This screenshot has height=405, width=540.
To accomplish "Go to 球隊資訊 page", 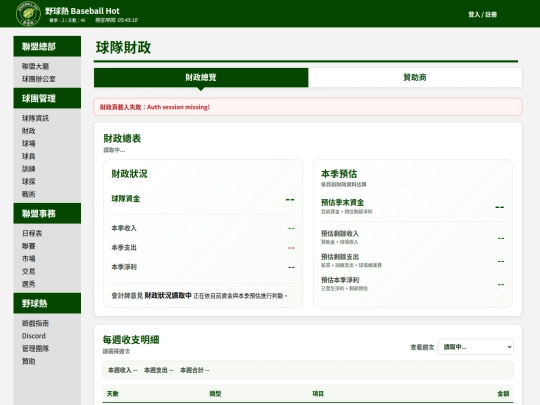I will point(35,118).
